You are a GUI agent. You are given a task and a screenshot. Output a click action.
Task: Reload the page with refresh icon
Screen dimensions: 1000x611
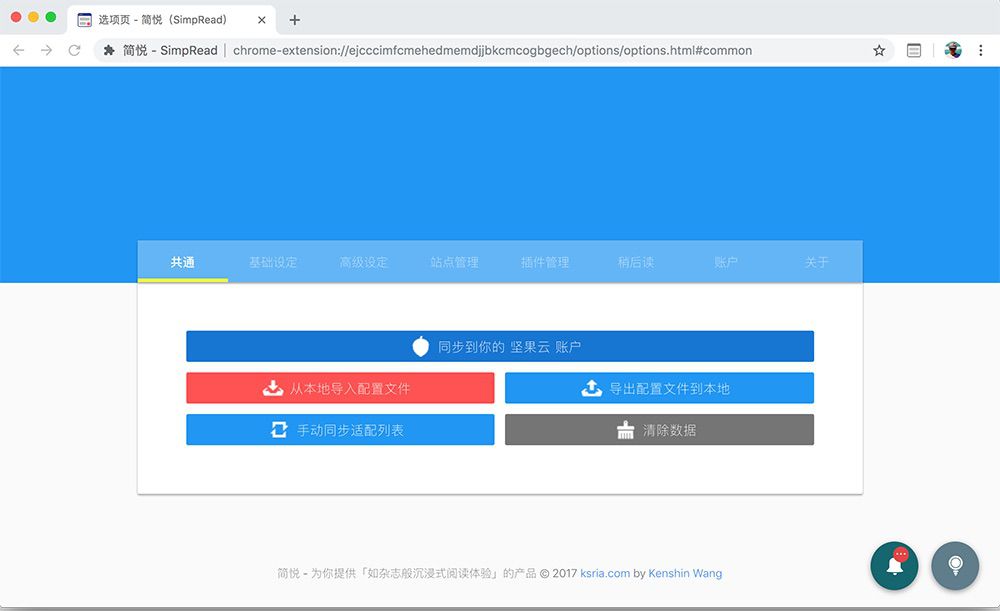pos(74,50)
